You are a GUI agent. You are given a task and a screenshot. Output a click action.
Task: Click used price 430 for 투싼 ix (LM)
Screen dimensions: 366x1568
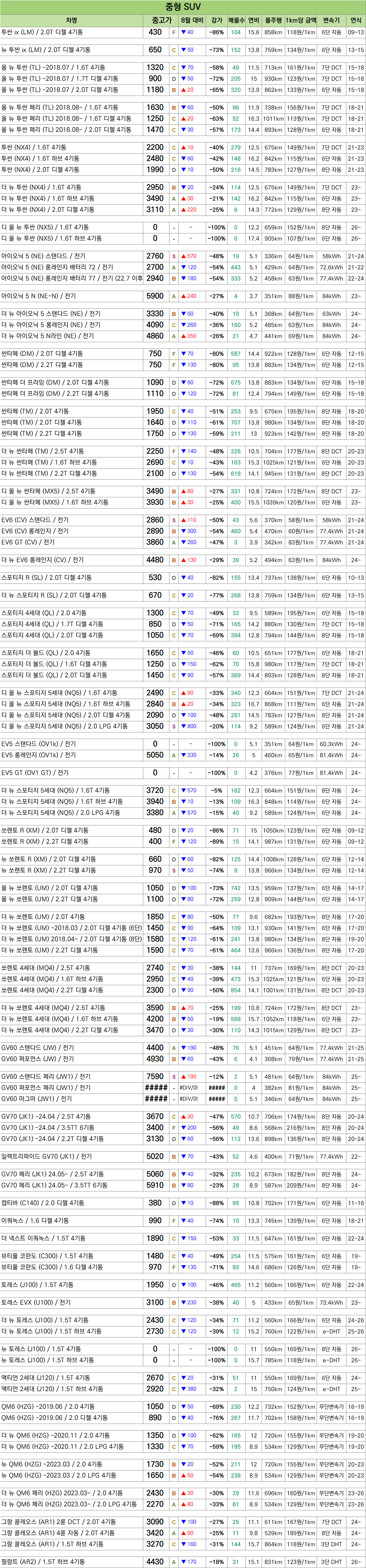coord(156,32)
